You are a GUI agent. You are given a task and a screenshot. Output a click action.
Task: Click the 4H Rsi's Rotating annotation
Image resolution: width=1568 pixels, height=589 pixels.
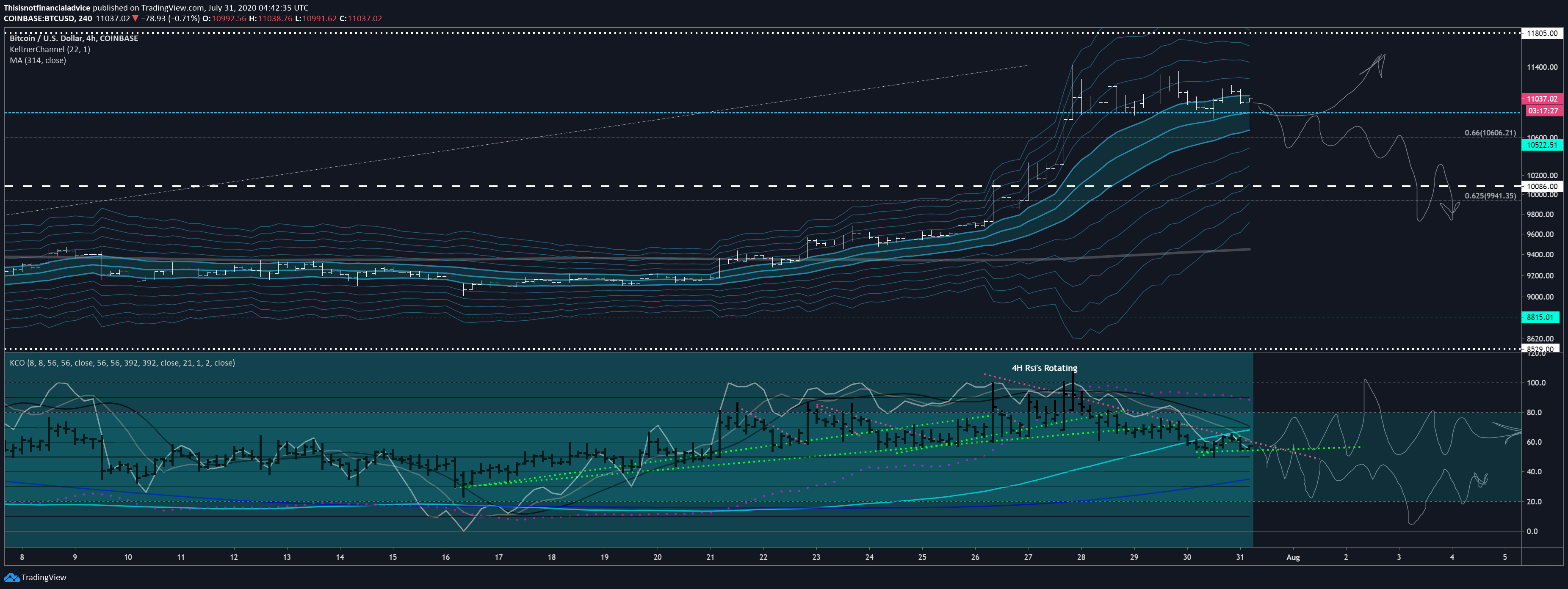[x=1044, y=368]
